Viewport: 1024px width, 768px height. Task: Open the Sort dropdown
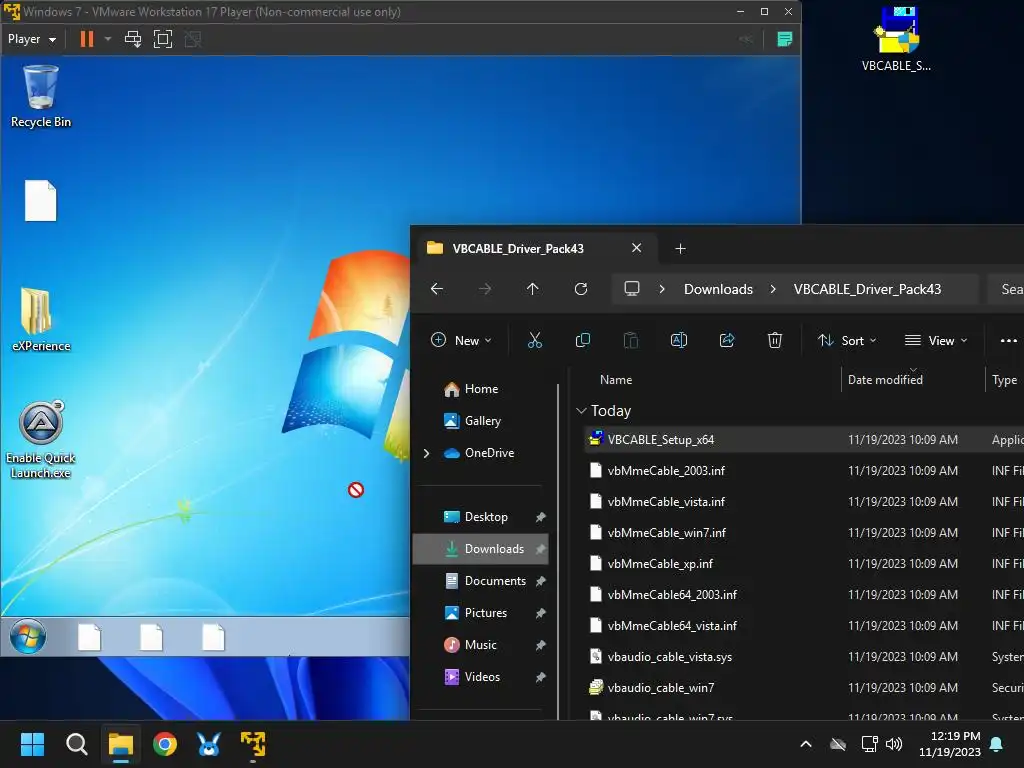847,340
